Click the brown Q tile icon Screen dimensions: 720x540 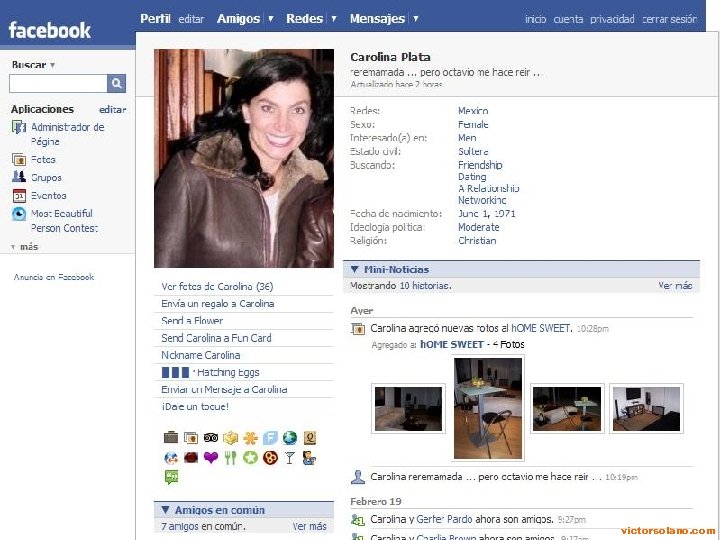coord(310,438)
